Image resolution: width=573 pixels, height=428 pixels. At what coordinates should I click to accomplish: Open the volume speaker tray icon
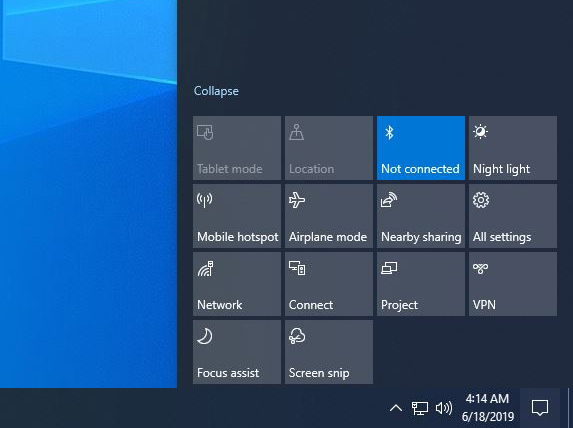(x=444, y=408)
